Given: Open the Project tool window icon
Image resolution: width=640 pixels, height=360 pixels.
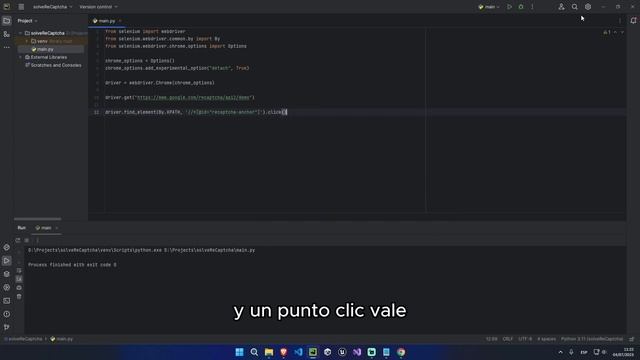Looking at the screenshot, I should (7, 21).
